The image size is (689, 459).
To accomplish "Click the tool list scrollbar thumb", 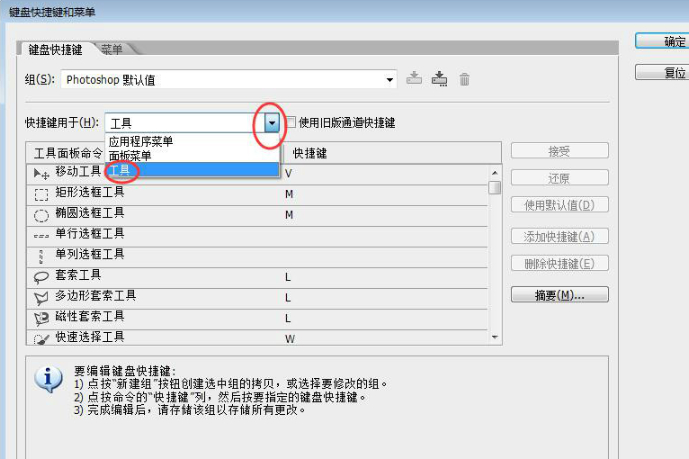I will click(x=495, y=188).
